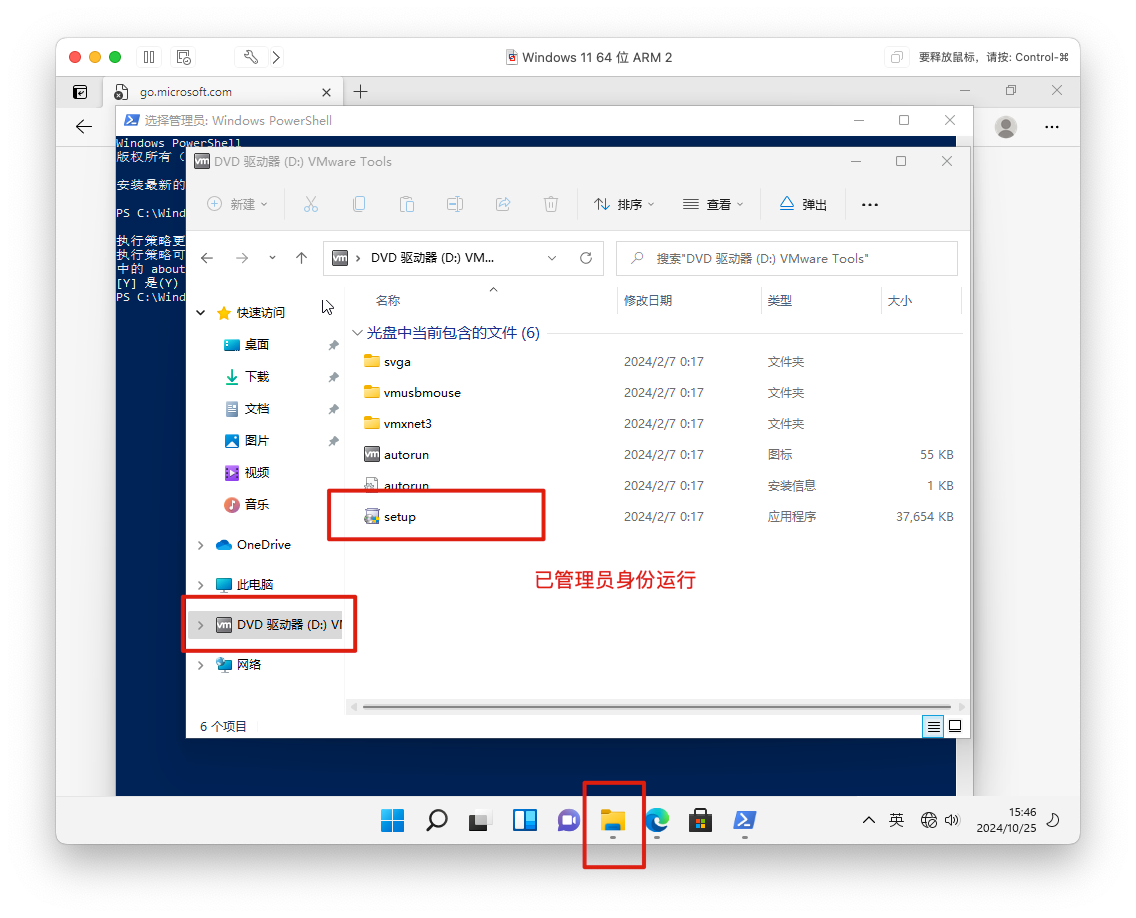Viewport: 1136px width, 918px height.
Task: Click the volume speaker tray icon
Action: pos(952,820)
